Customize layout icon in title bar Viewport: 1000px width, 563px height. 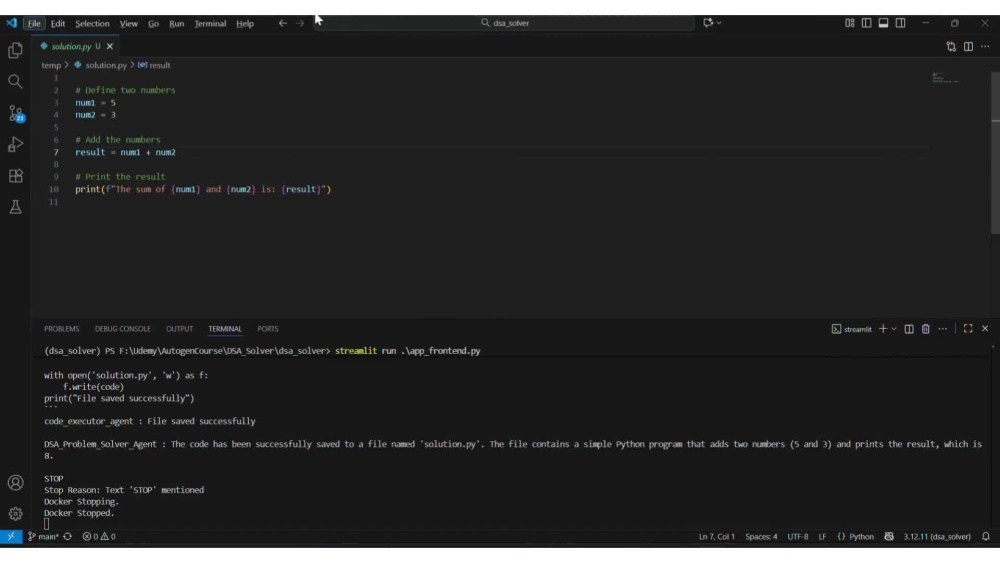[849, 23]
